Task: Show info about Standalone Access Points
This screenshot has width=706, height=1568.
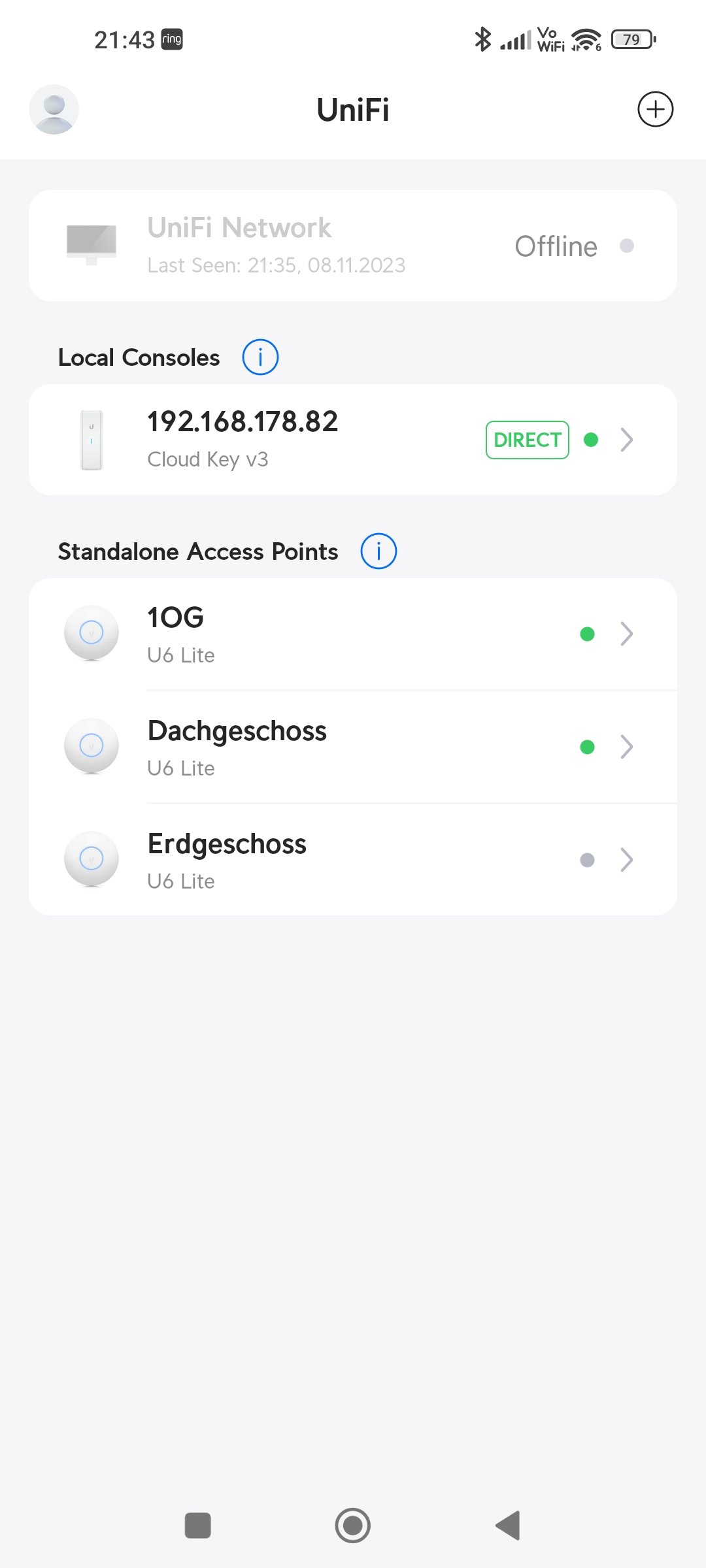Action: point(378,551)
